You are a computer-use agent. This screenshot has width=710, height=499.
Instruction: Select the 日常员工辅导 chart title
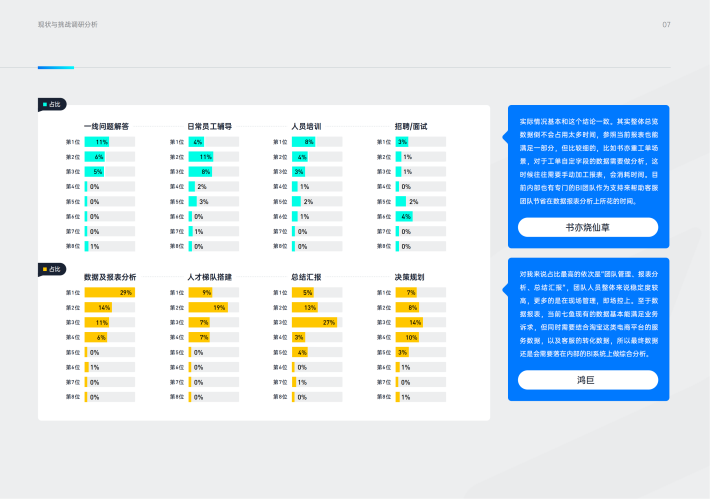(209, 127)
